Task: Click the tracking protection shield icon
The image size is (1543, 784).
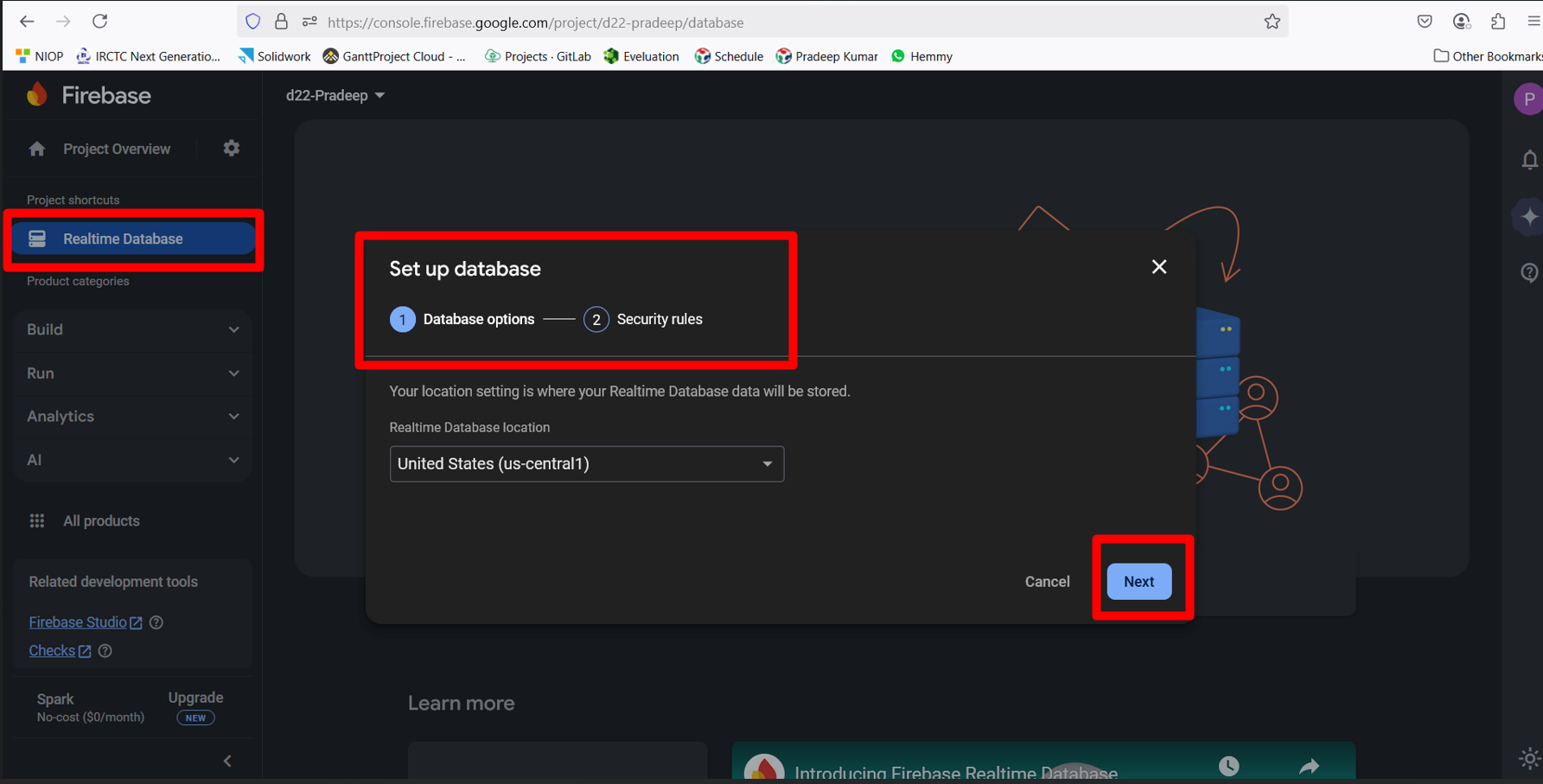Action: 252,22
